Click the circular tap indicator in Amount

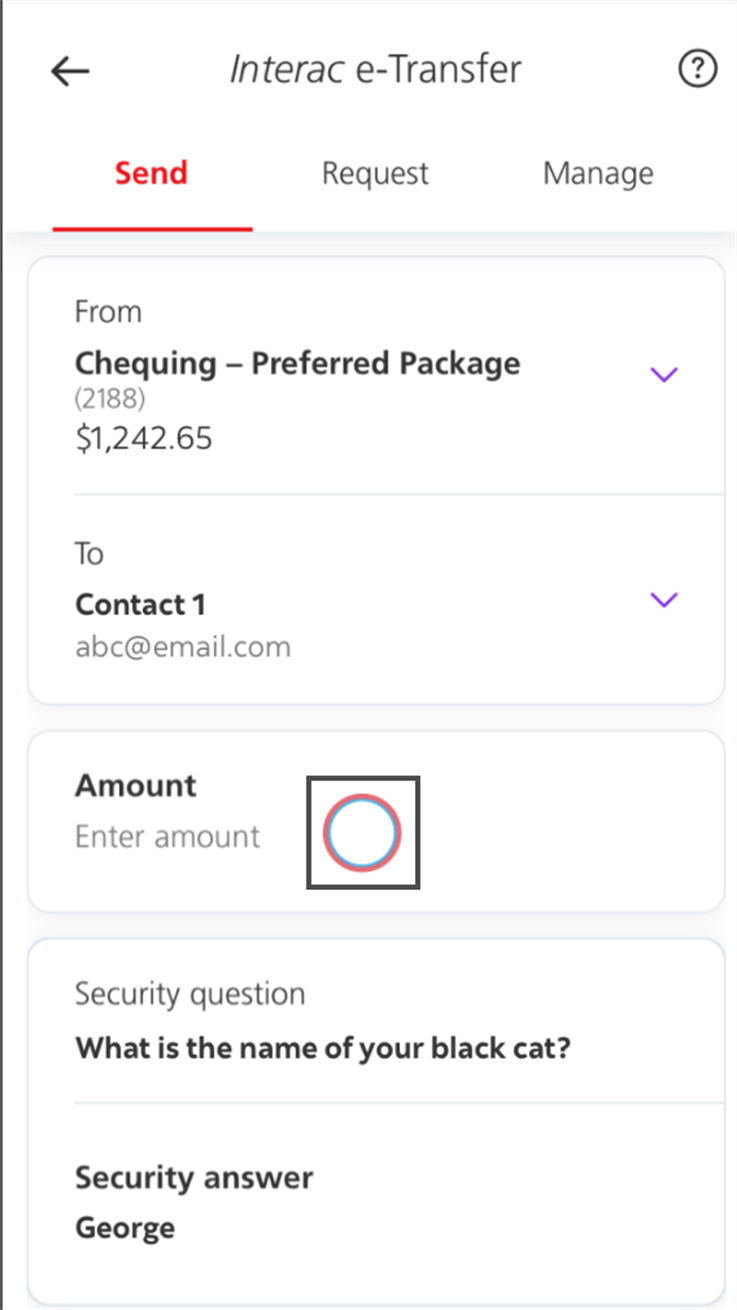point(362,832)
